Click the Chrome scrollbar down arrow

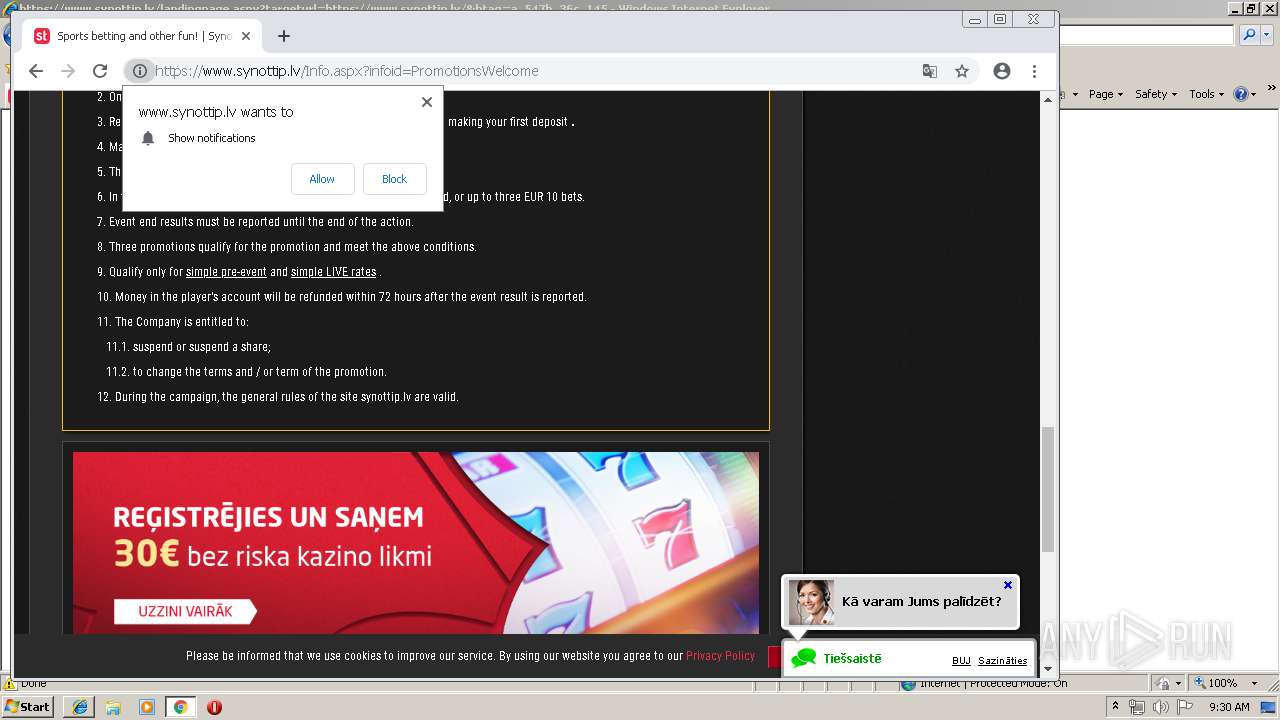coord(1048,669)
